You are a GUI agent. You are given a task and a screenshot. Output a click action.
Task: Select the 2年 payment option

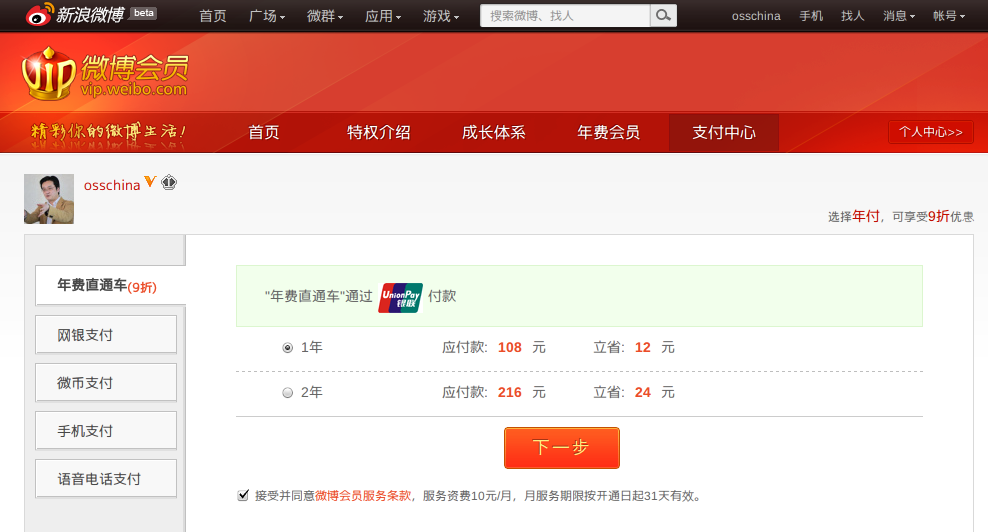coord(287,393)
